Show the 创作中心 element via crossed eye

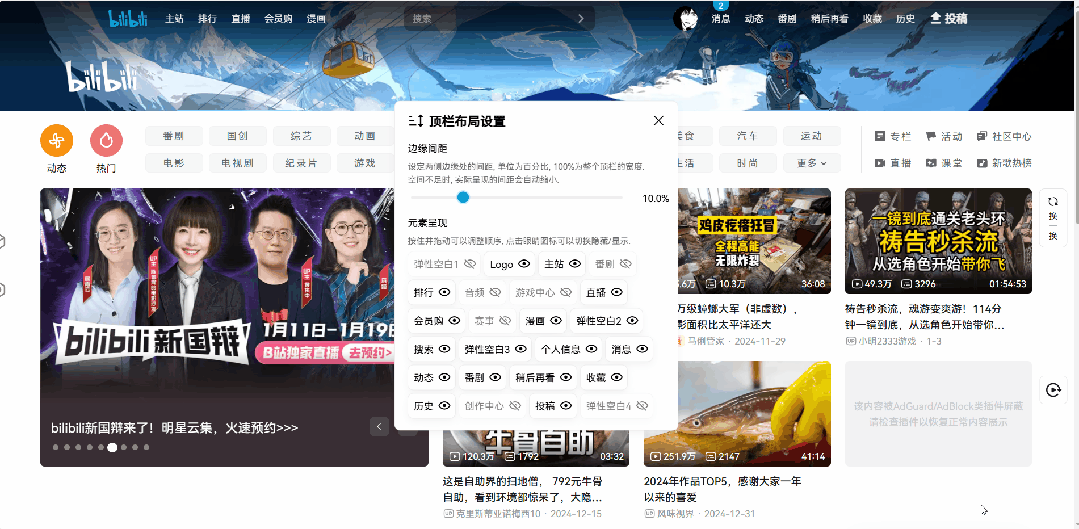515,406
